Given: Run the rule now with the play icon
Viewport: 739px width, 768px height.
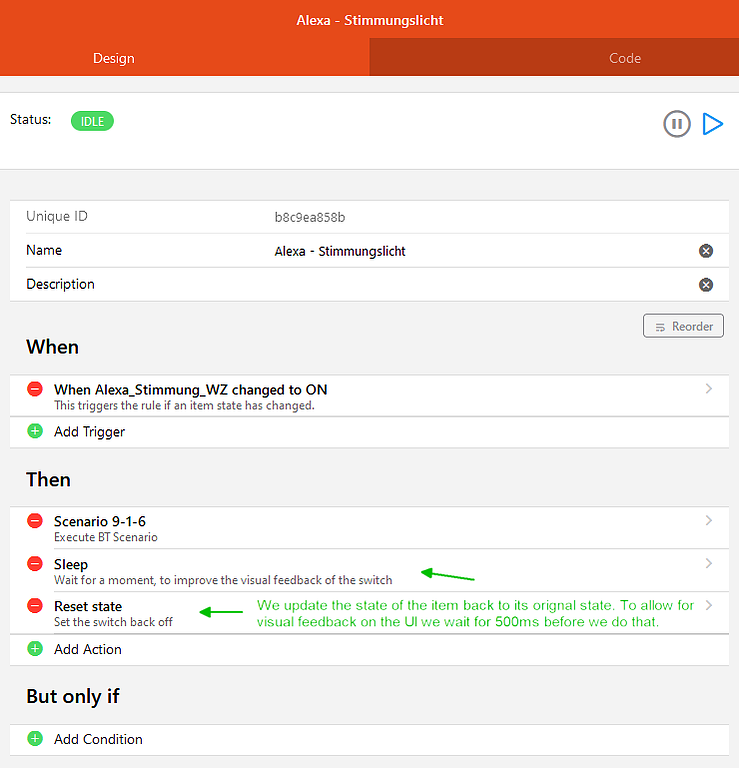Looking at the screenshot, I should coord(713,123).
